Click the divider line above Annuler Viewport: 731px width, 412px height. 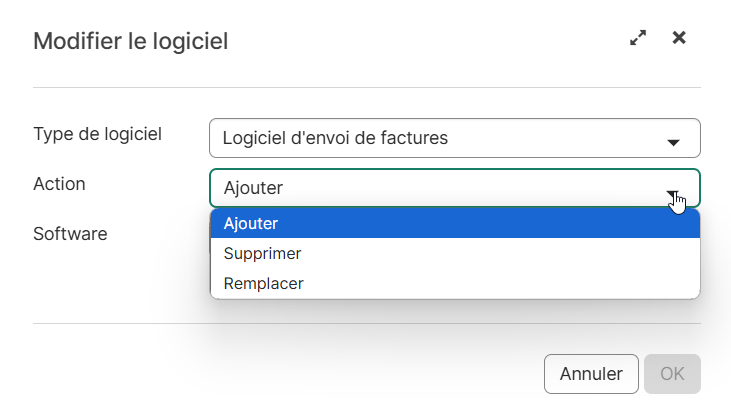point(366,324)
